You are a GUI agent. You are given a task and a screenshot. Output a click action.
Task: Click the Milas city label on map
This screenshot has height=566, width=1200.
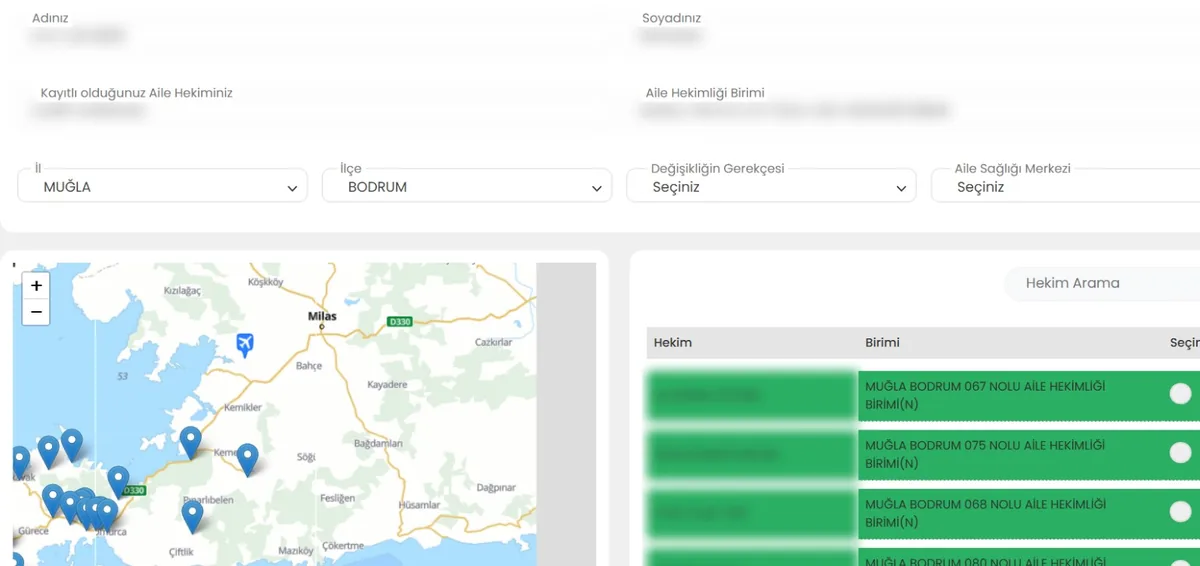(322, 316)
